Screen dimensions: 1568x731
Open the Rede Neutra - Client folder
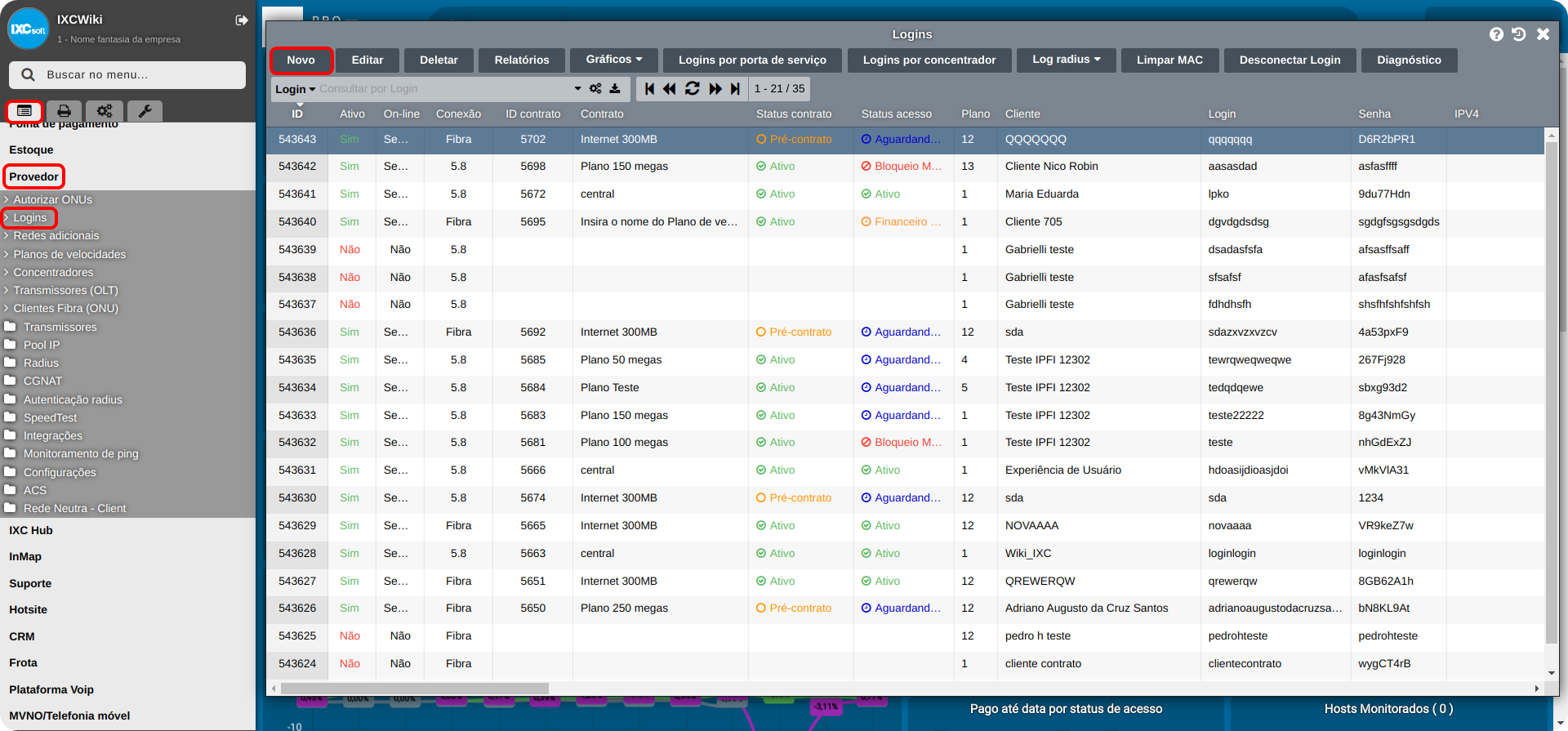click(x=74, y=508)
